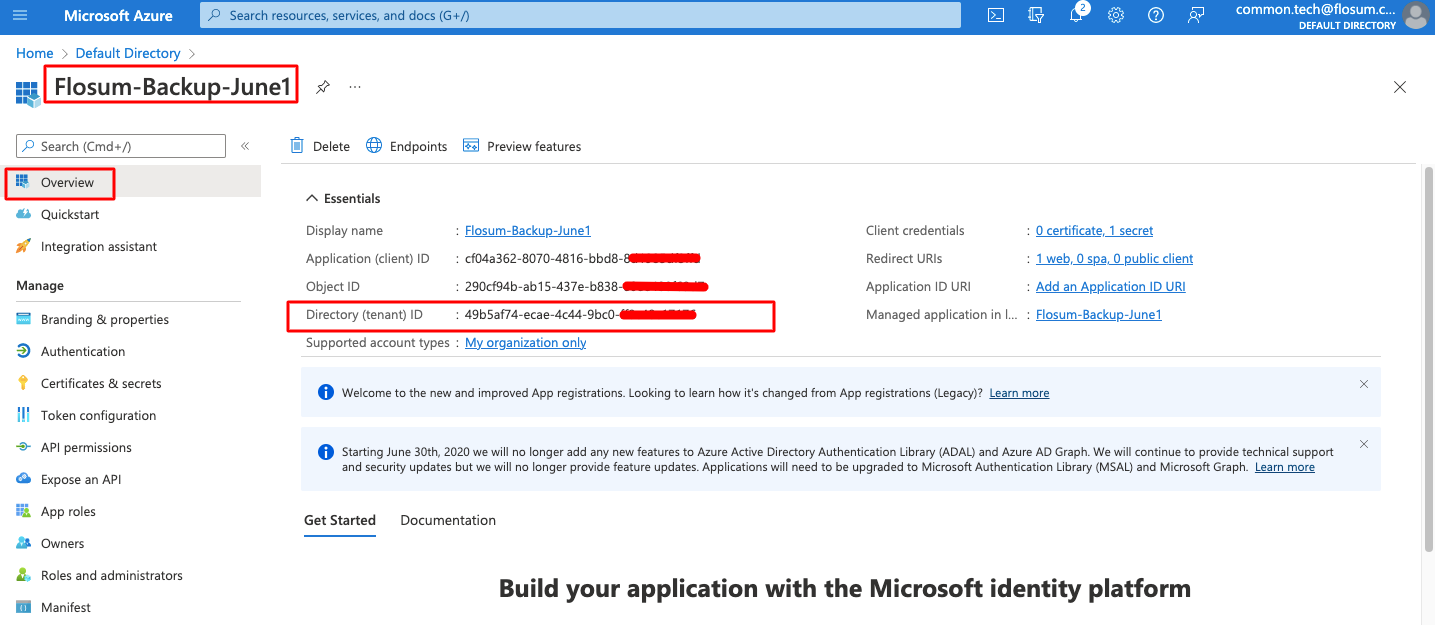Open the Feedback icon in header
The width and height of the screenshot is (1435, 625).
1196,15
